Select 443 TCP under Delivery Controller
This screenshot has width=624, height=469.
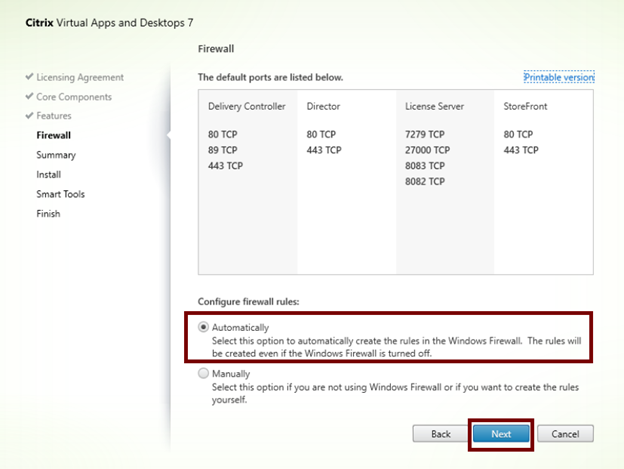coord(225,165)
